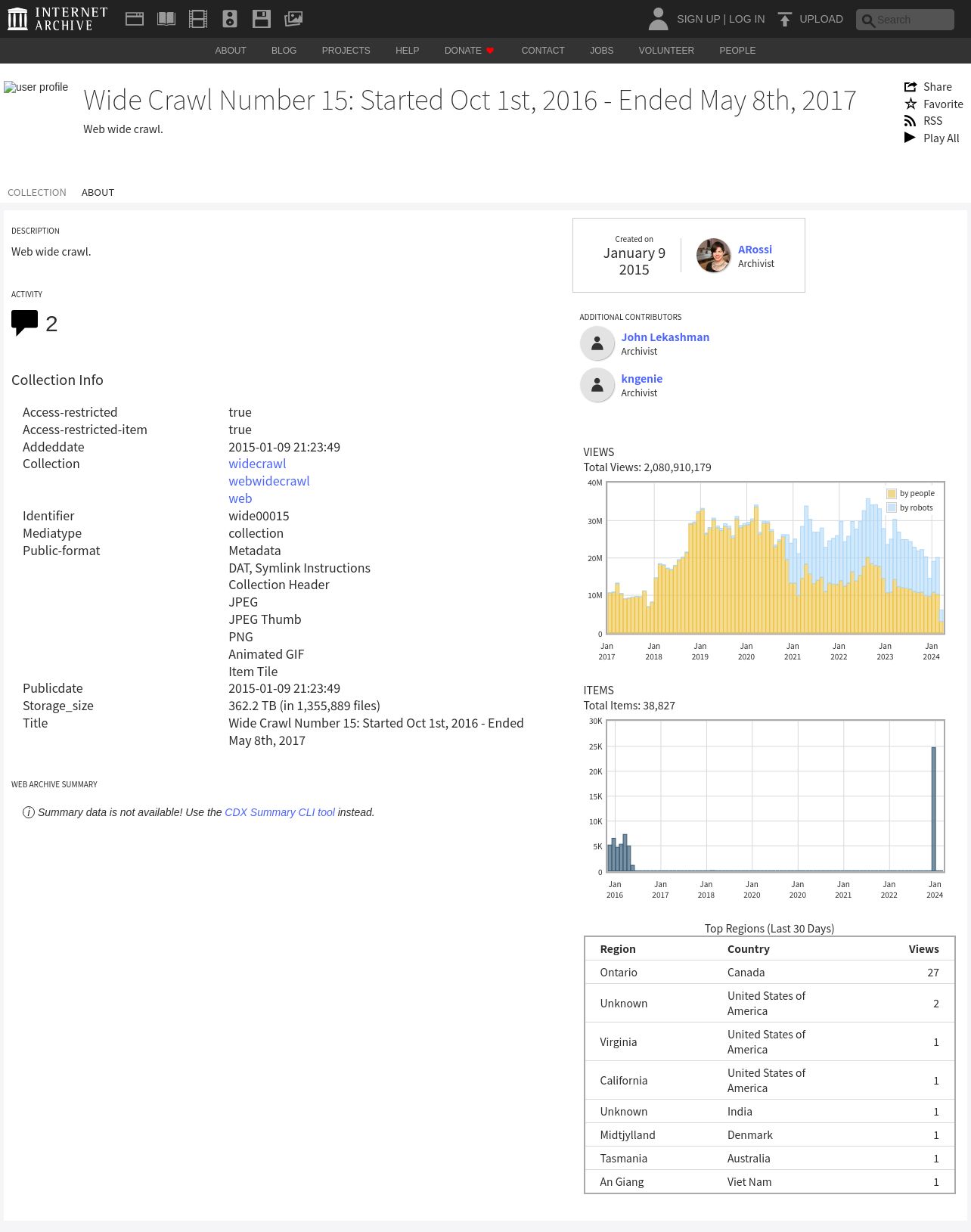Screen dimensions: 971x1232
Task: Switch to the COLLECTION tab
Action: [37, 193]
